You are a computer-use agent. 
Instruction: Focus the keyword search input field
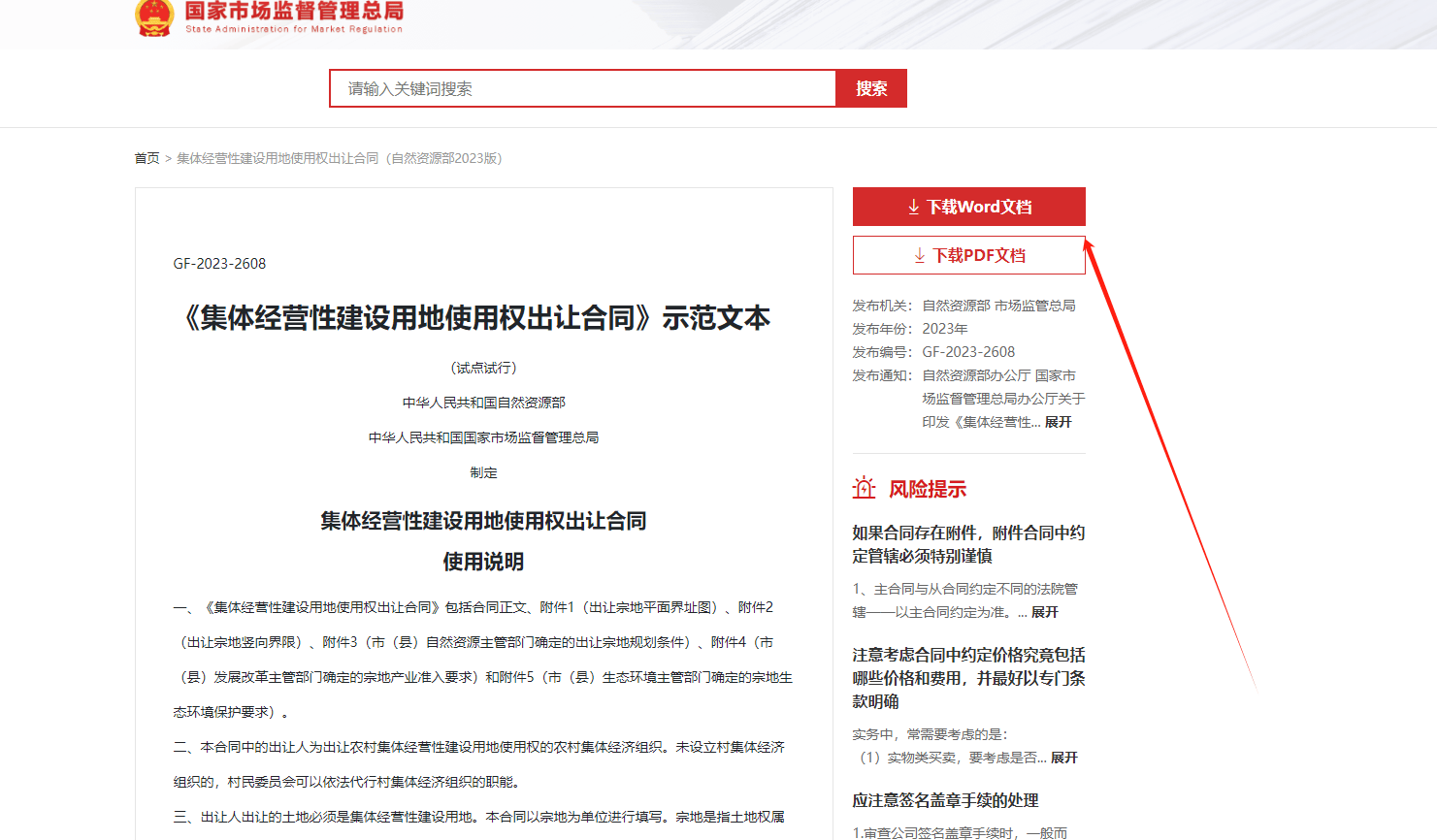coord(582,88)
